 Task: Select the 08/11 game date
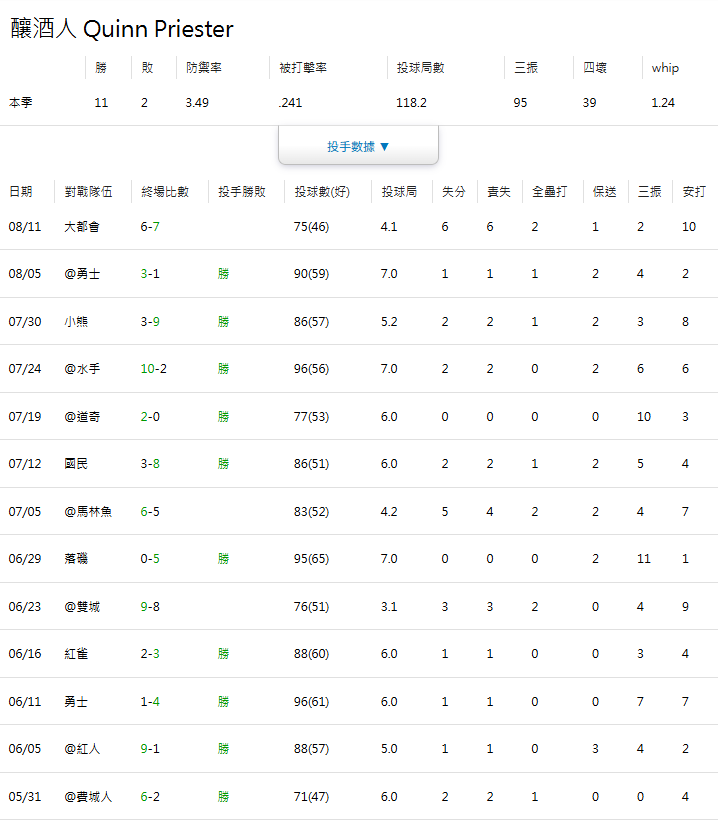point(25,227)
